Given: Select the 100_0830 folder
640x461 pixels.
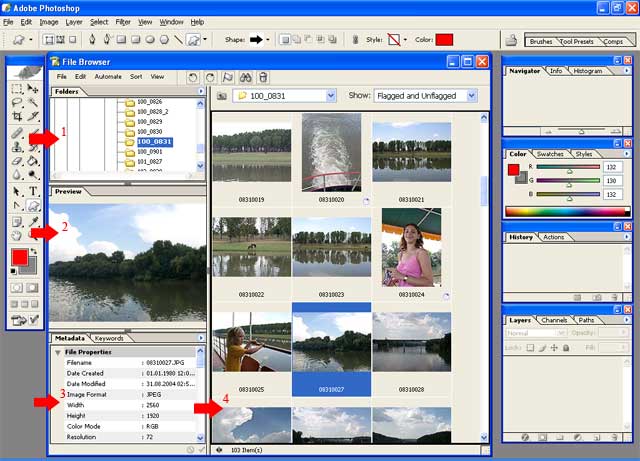Looking at the screenshot, I should tap(149, 131).
